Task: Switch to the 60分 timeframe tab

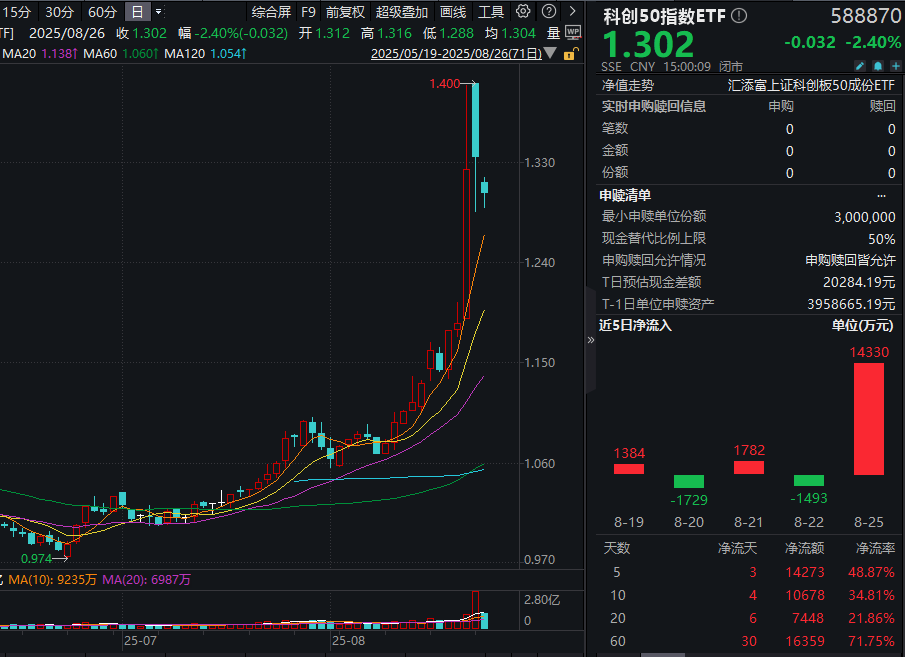Action: tap(103, 12)
